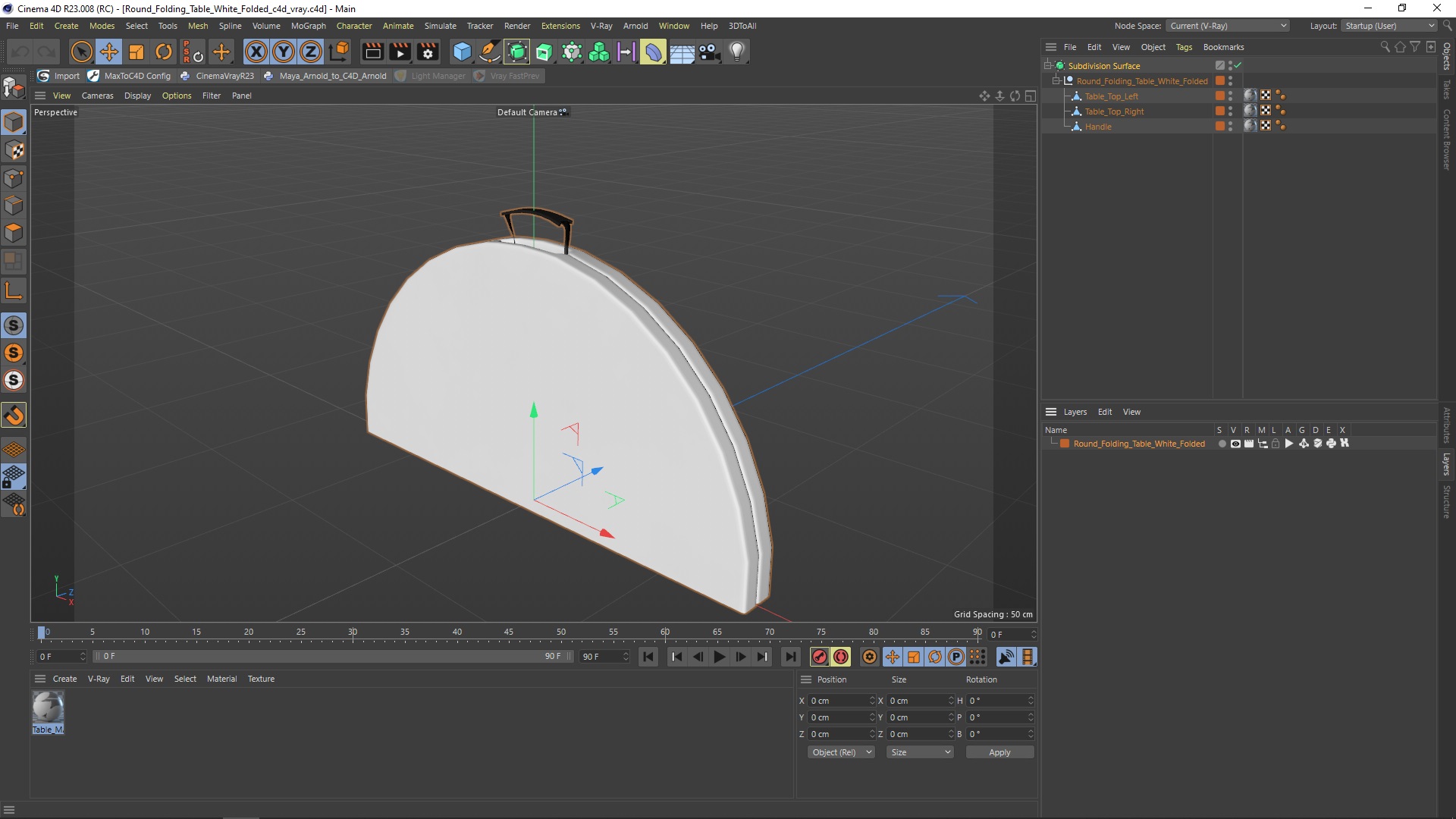Click MaxToC4D Config button

pyautogui.click(x=130, y=76)
